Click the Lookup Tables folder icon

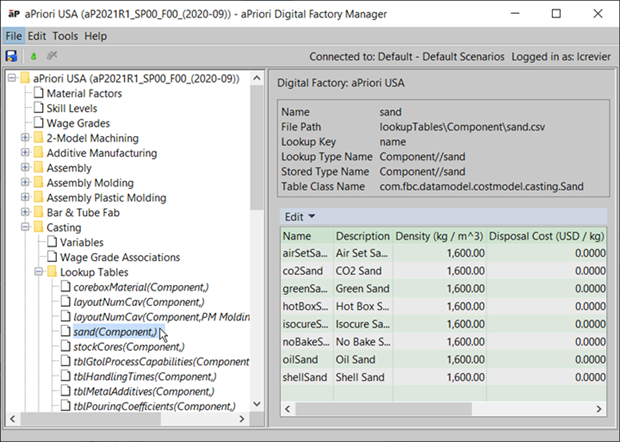point(52,272)
